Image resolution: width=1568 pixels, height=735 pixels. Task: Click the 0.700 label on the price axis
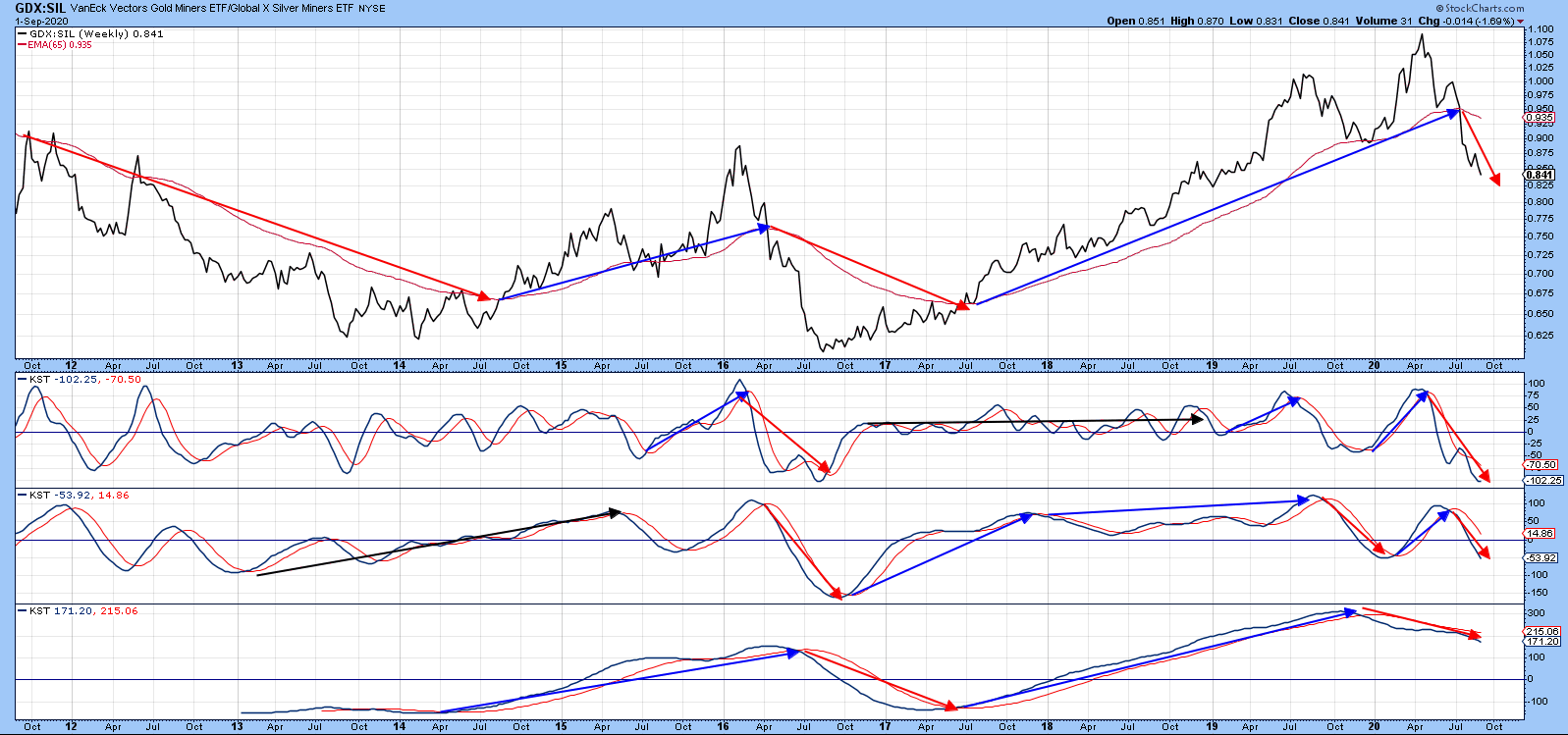tap(1541, 274)
